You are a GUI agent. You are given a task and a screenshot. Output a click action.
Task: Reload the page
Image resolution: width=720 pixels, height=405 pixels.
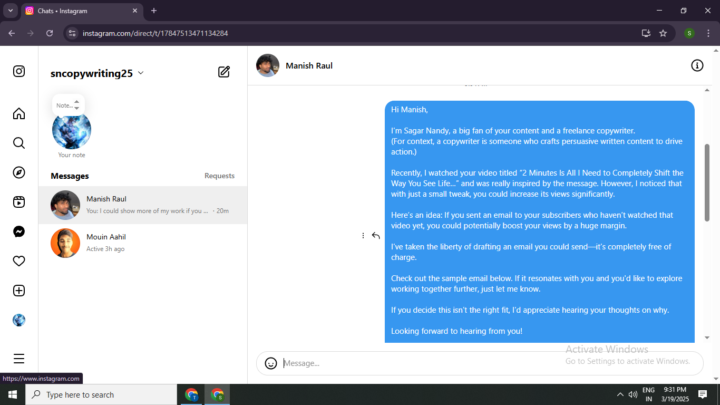click(x=50, y=33)
